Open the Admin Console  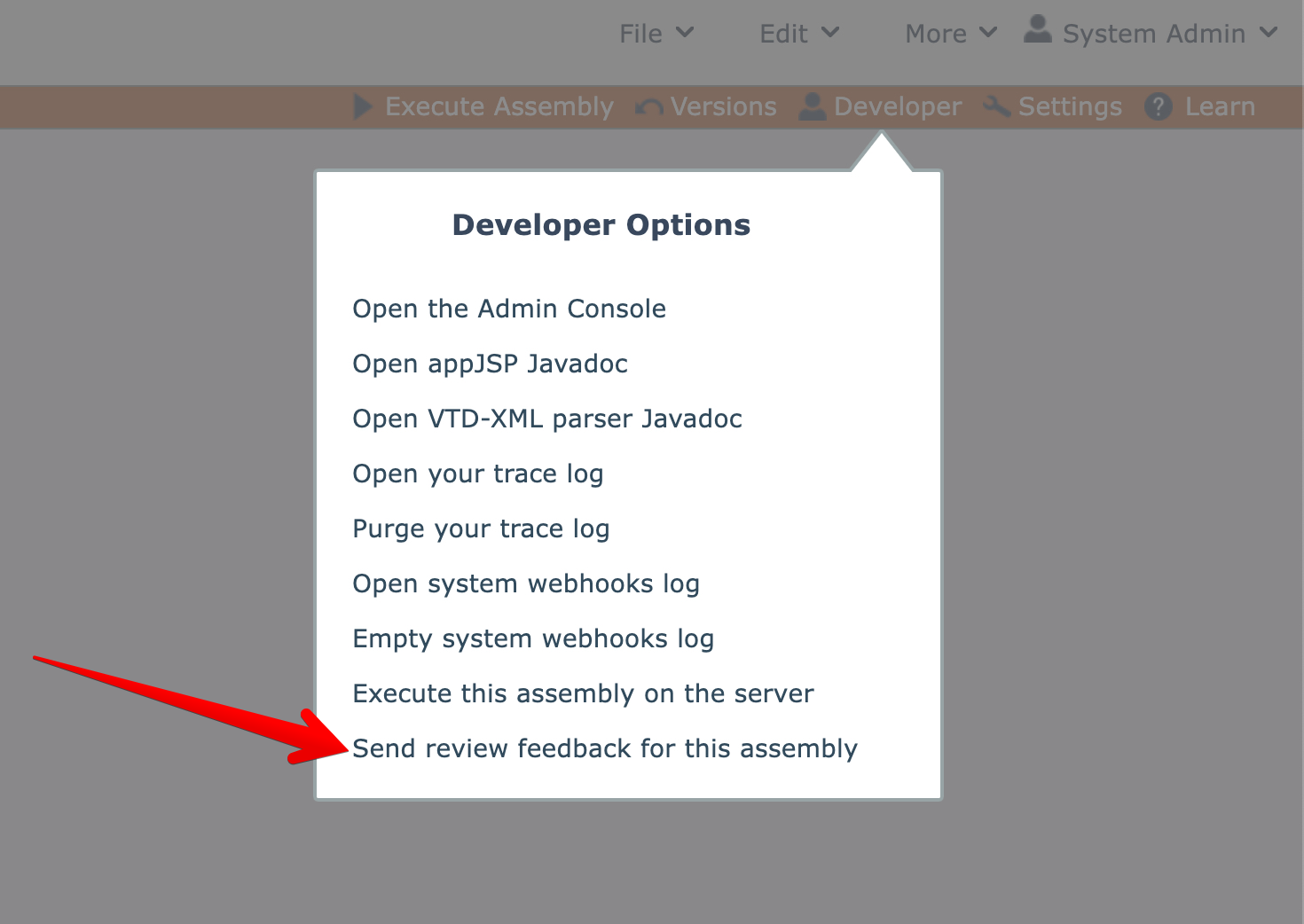point(509,309)
